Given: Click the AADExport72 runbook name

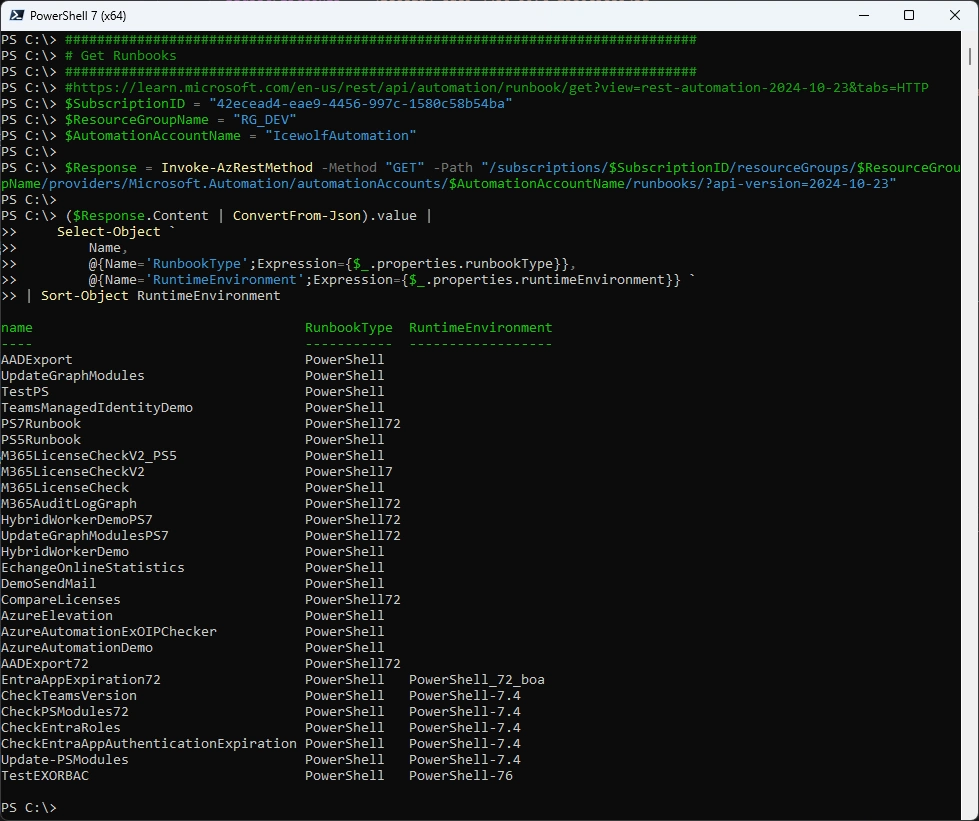Looking at the screenshot, I should [45, 664].
